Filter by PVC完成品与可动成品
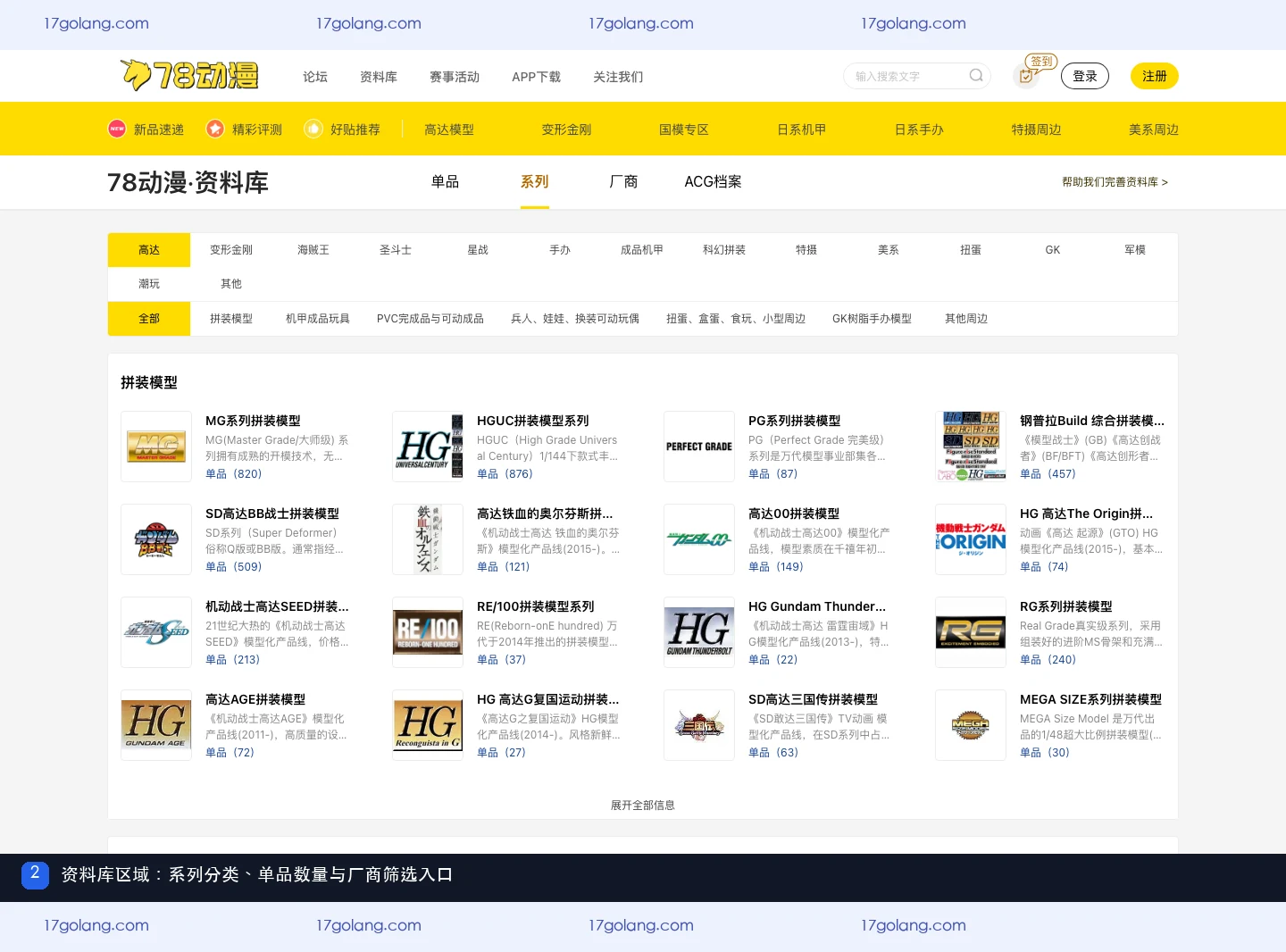 click(x=430, y=319)
